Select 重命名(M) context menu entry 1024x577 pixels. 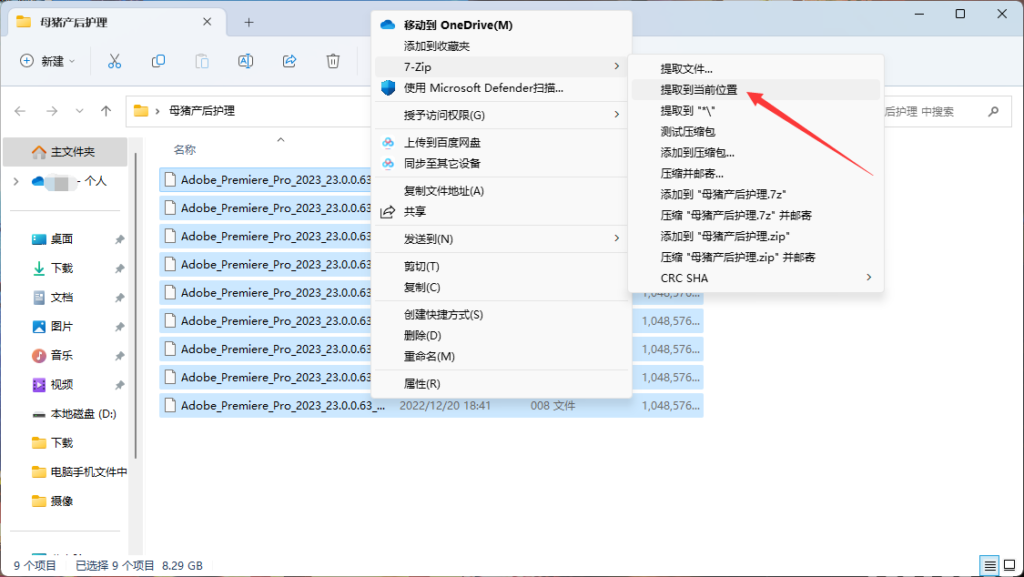pyautogui.click(x=501, y=357)
